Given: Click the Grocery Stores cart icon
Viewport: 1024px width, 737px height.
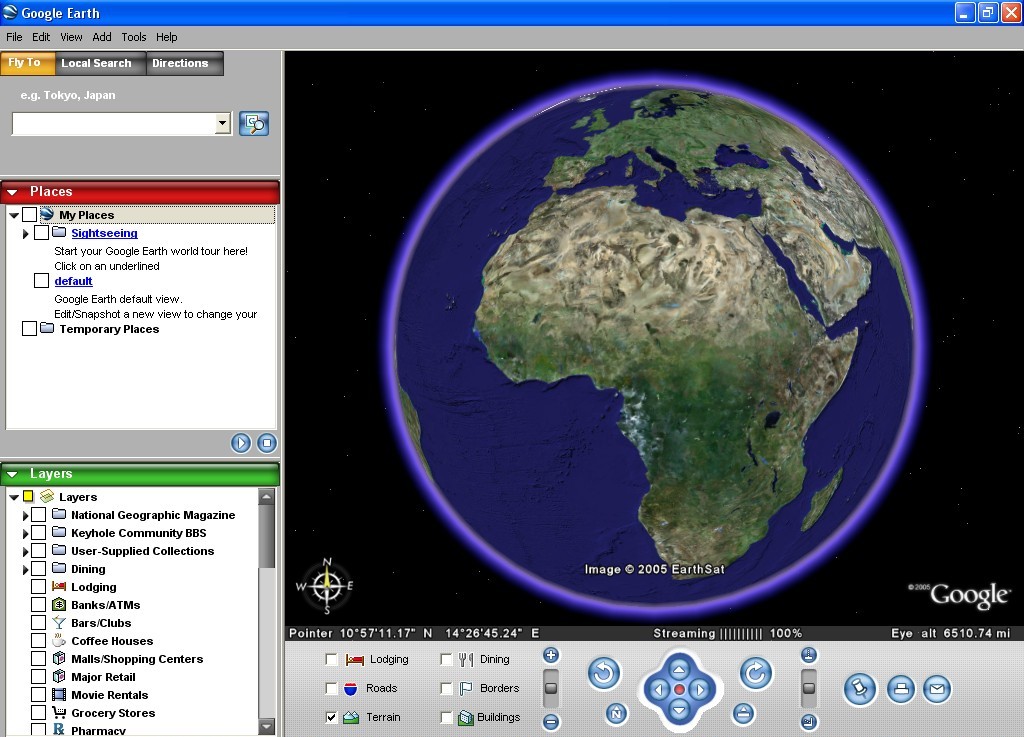Looking at the screenshot, I should [59, 712].
